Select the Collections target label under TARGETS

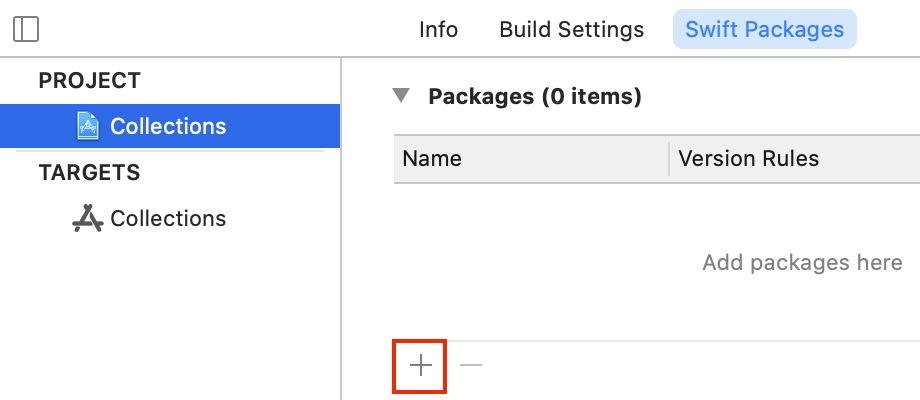168,218
